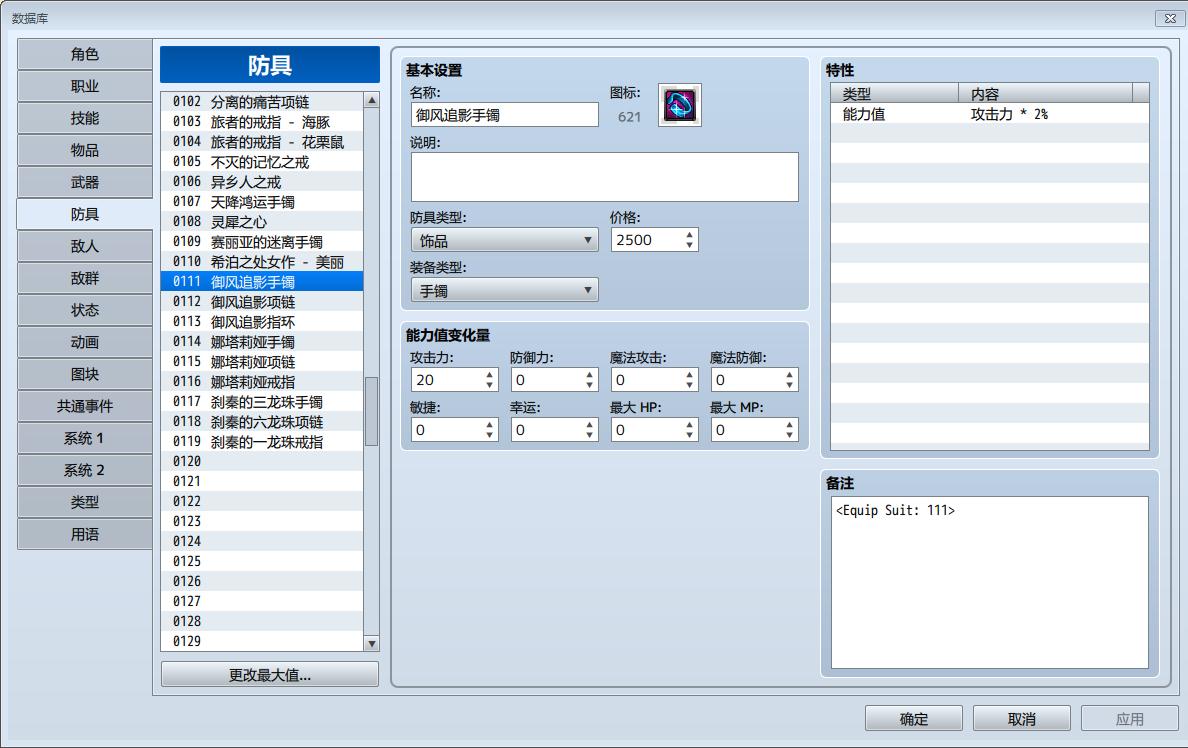The image size is (1188, 748).
Task: Open the 技能 tab
Action: (85, 118)
